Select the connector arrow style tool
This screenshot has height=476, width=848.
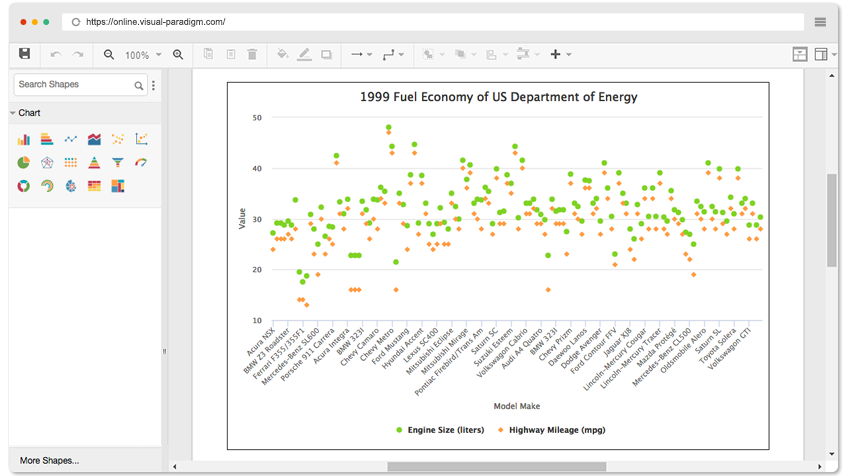click(356, 55)
